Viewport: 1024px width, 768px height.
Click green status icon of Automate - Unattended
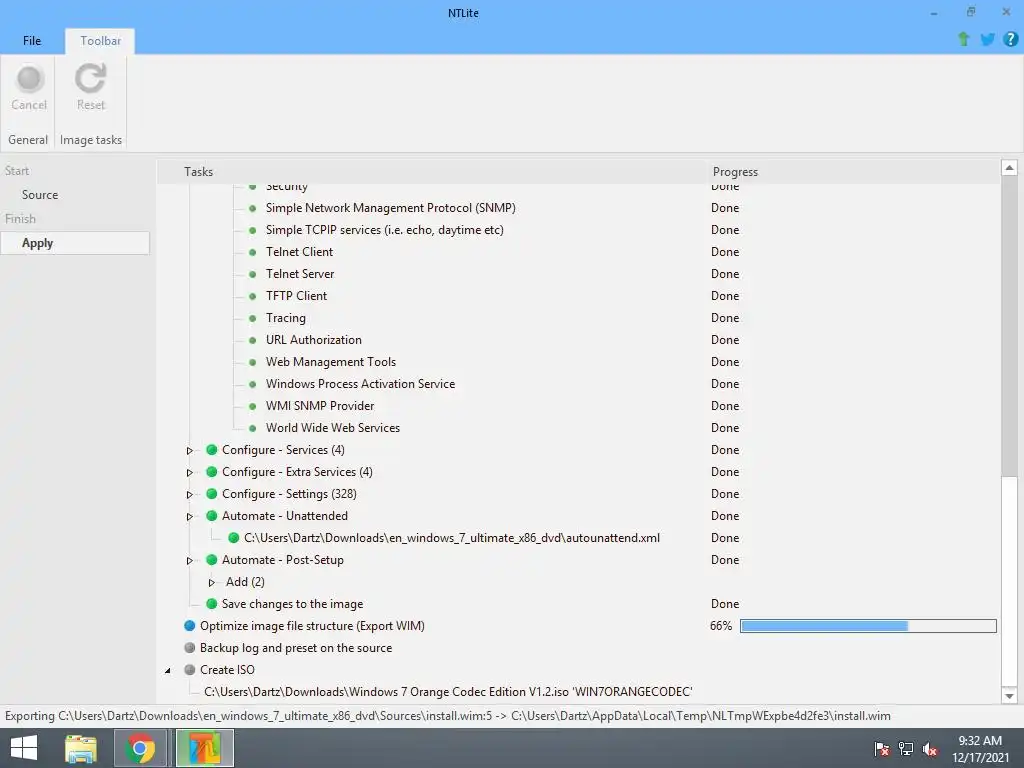[x=212, y=516]
